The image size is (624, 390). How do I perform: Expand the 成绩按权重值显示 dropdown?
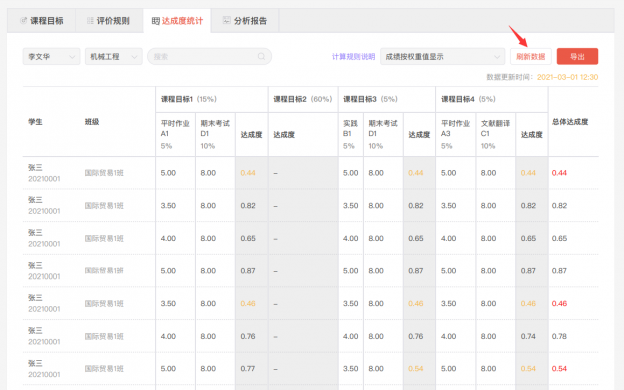(443, 57)
